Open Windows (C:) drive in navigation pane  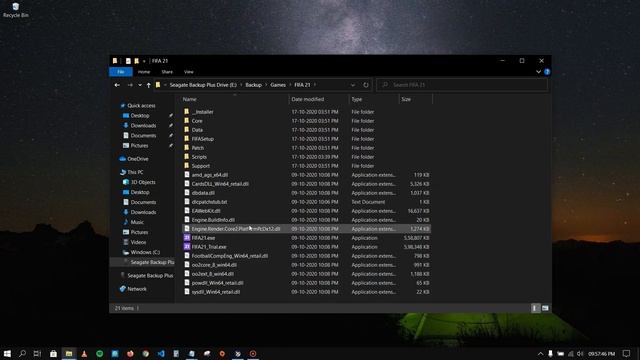(x=145, y=252)
